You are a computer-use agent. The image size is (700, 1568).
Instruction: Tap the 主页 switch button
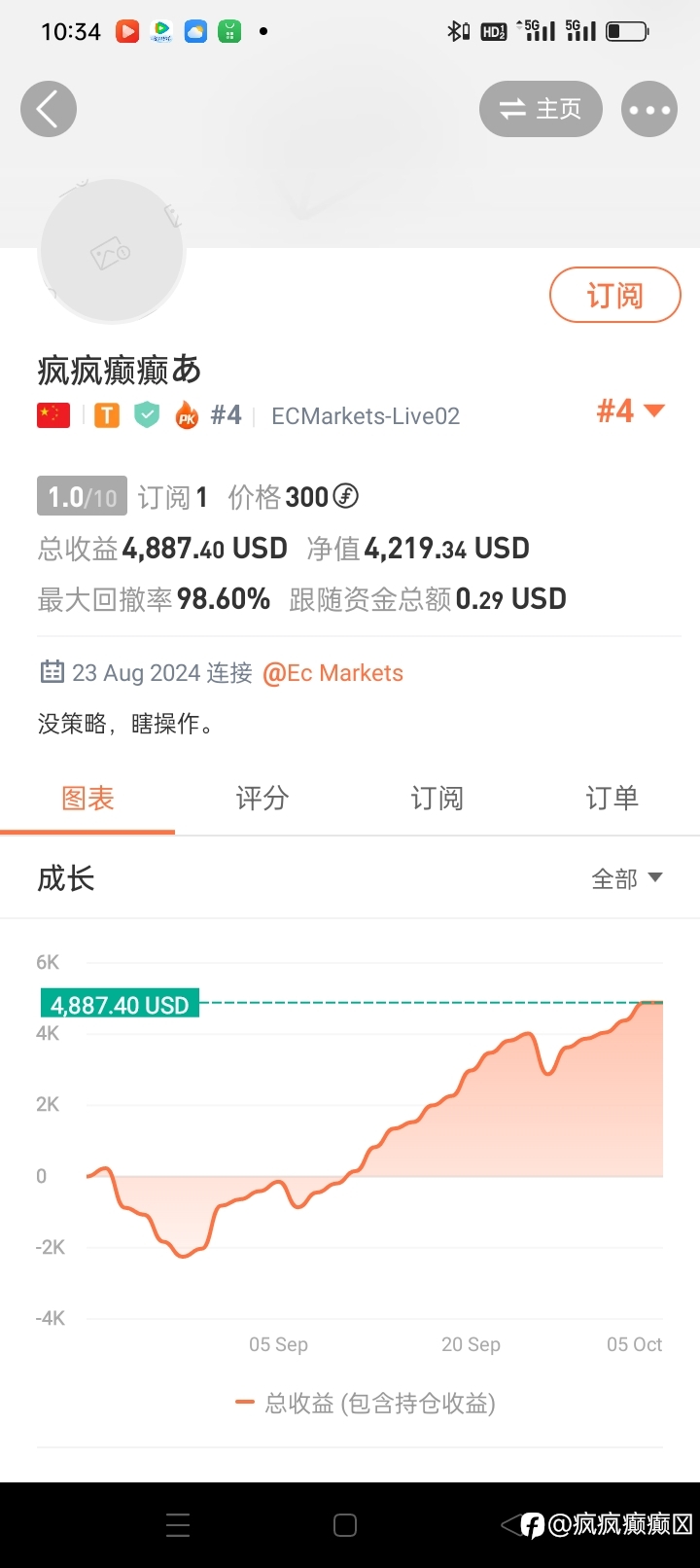[x=541, y=109]
